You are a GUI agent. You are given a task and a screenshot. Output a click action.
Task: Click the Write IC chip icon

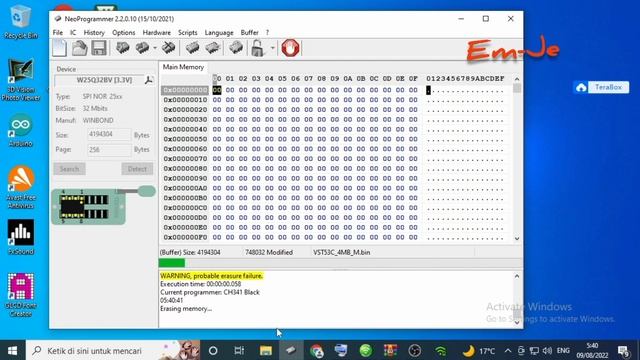coord(142,48)
